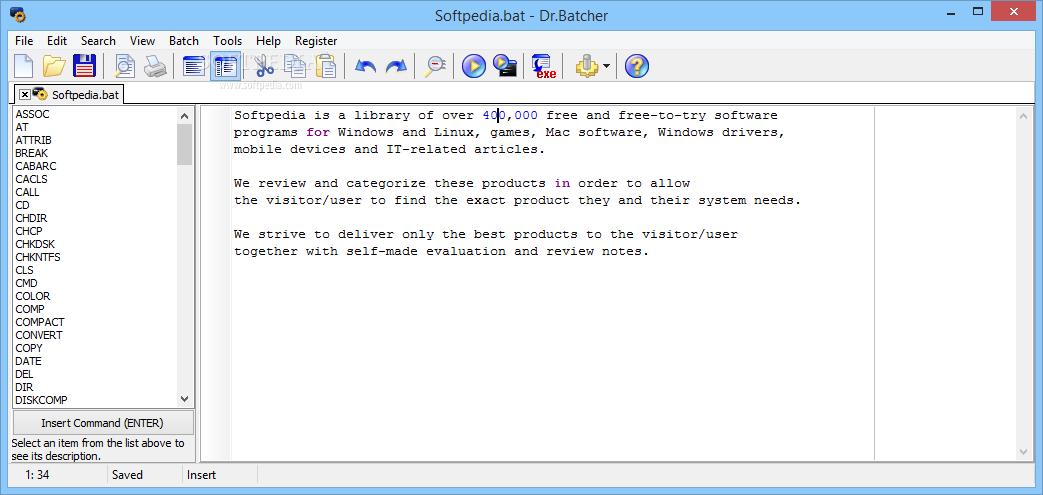
Task: Select CHDIR command
Action: [94, 218]
